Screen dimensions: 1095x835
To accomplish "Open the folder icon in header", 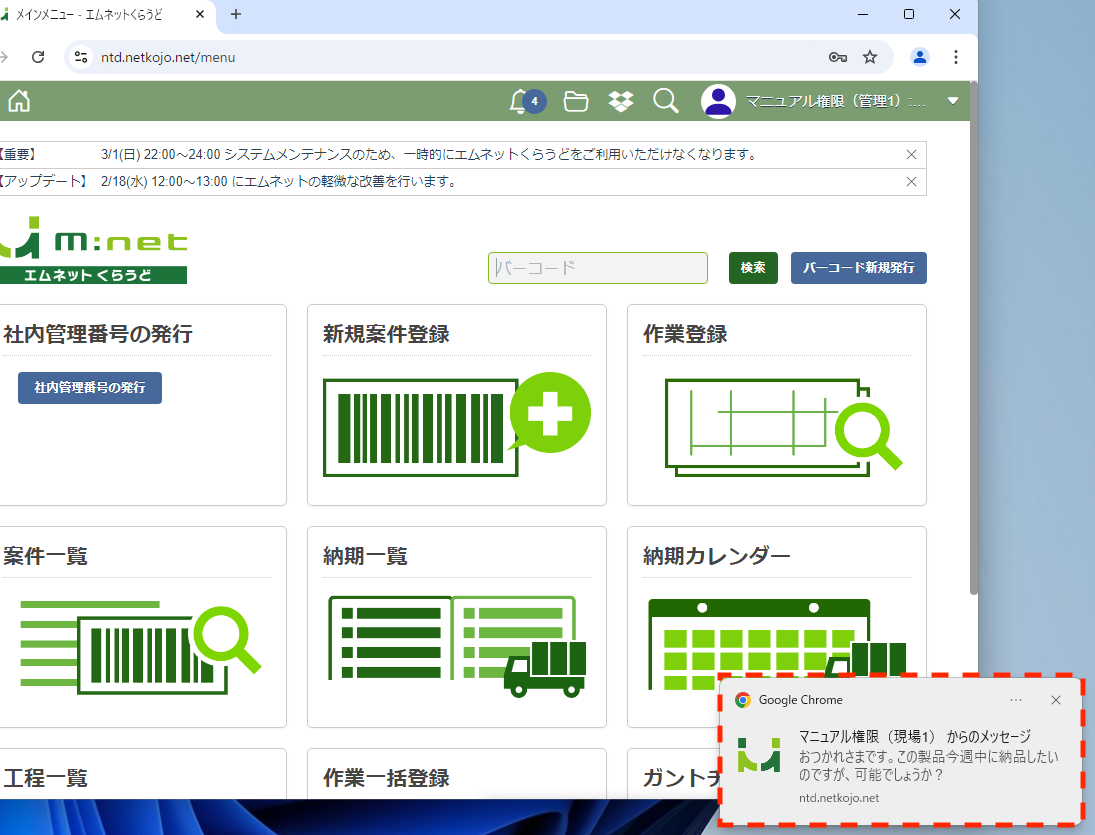I will coord(576,101).
